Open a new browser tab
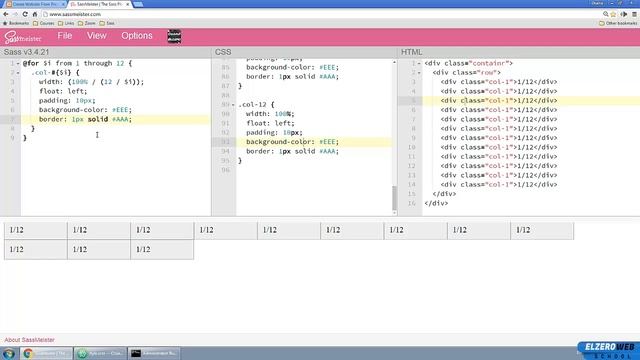 tap(138, 4)
